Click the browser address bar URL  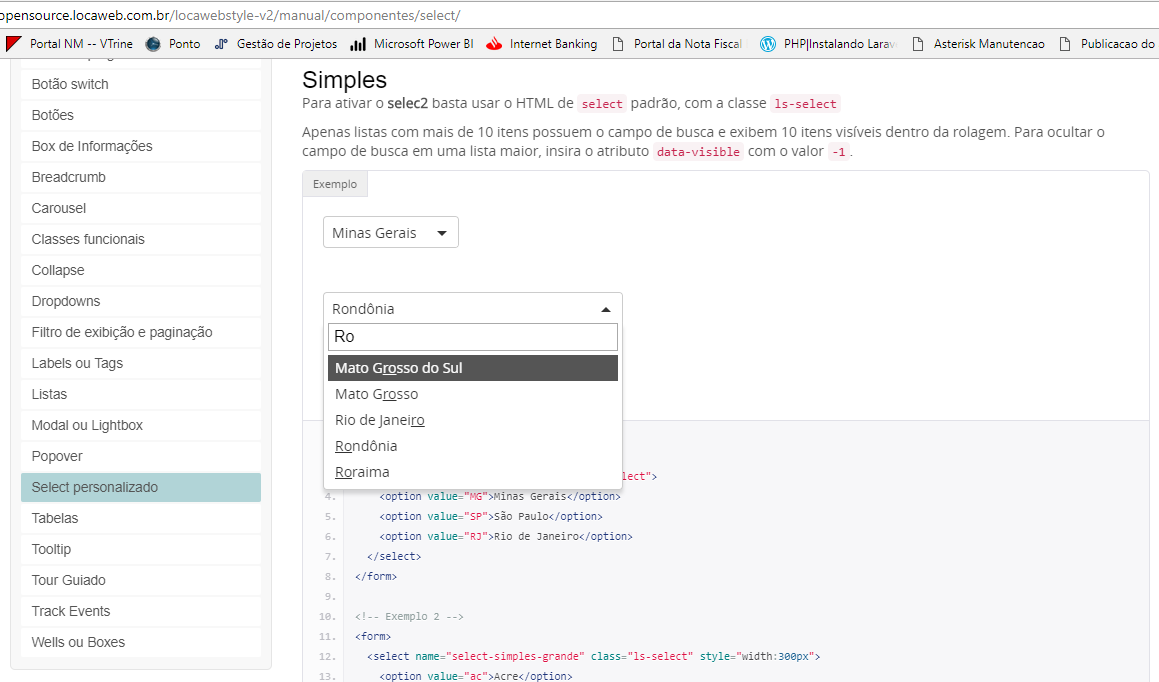(231, 15)
